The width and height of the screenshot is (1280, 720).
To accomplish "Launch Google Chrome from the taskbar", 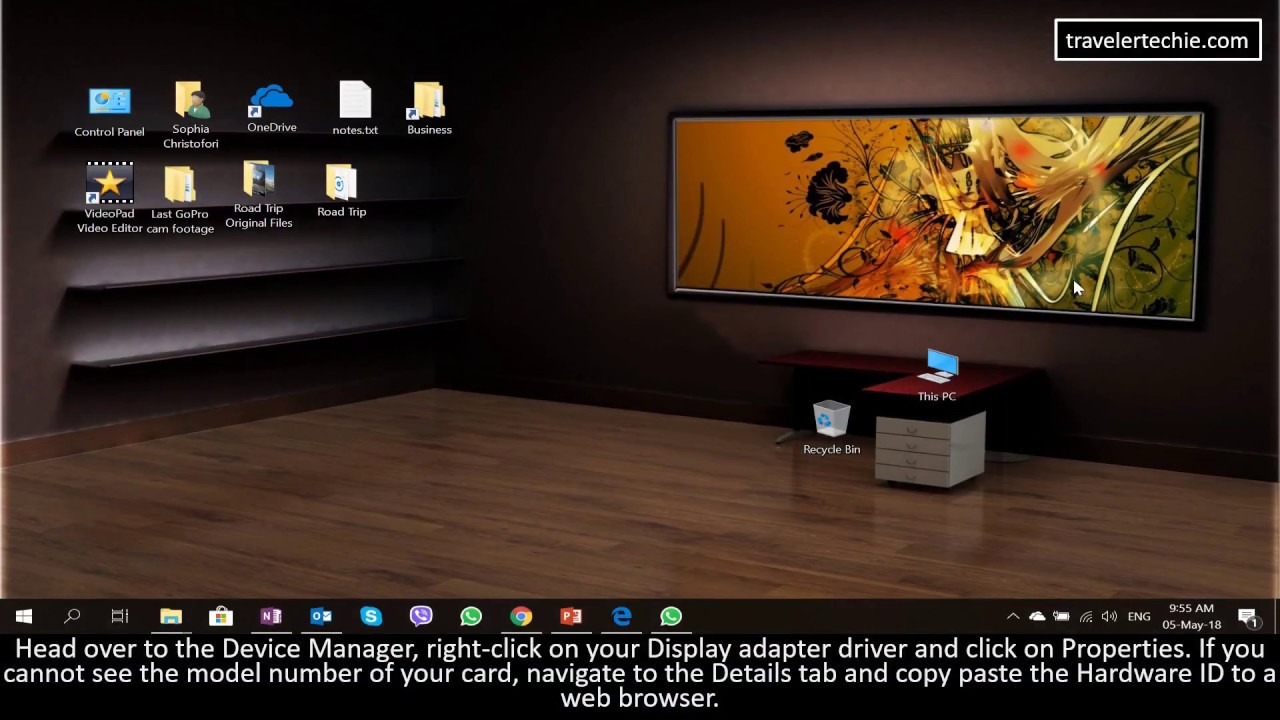I will (x=521, y=616).
